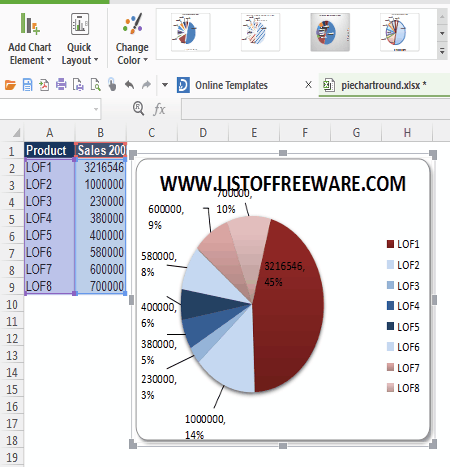Open the Change Color dropdown
This screenshot has width=450, height=467.
[x=132, y=39]
